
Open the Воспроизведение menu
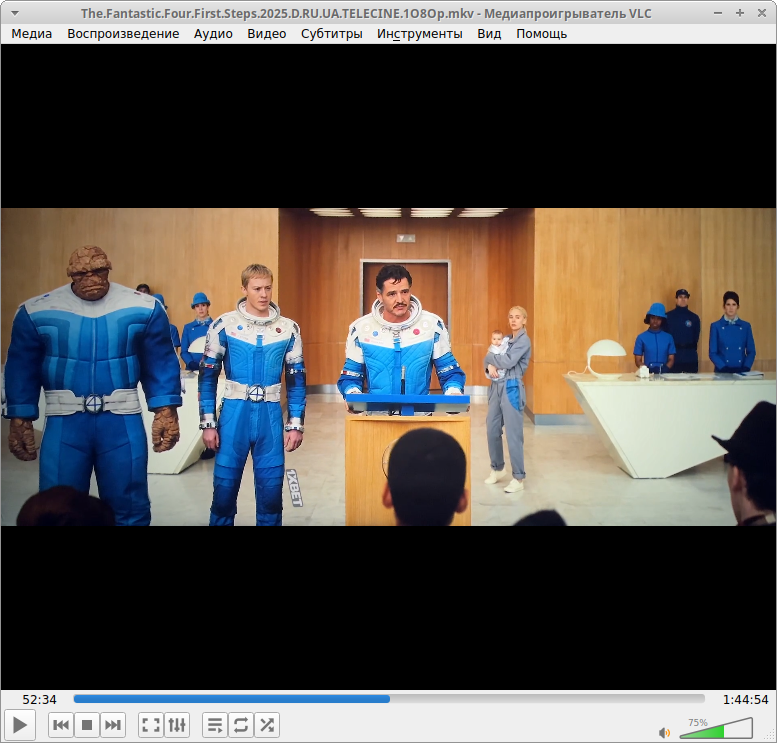(123, 34)
